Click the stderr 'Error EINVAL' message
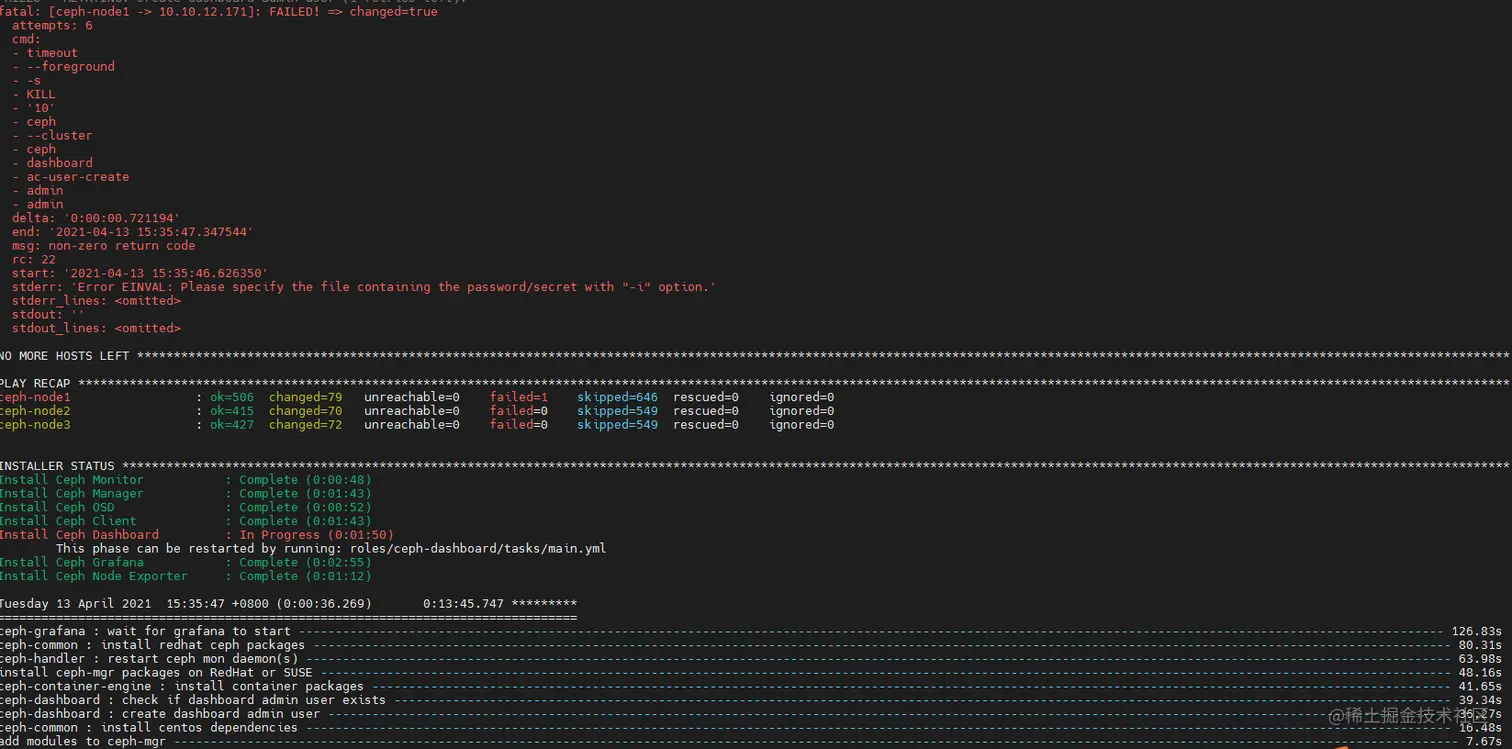This screenshot has height=749, width=1512. 393,287
